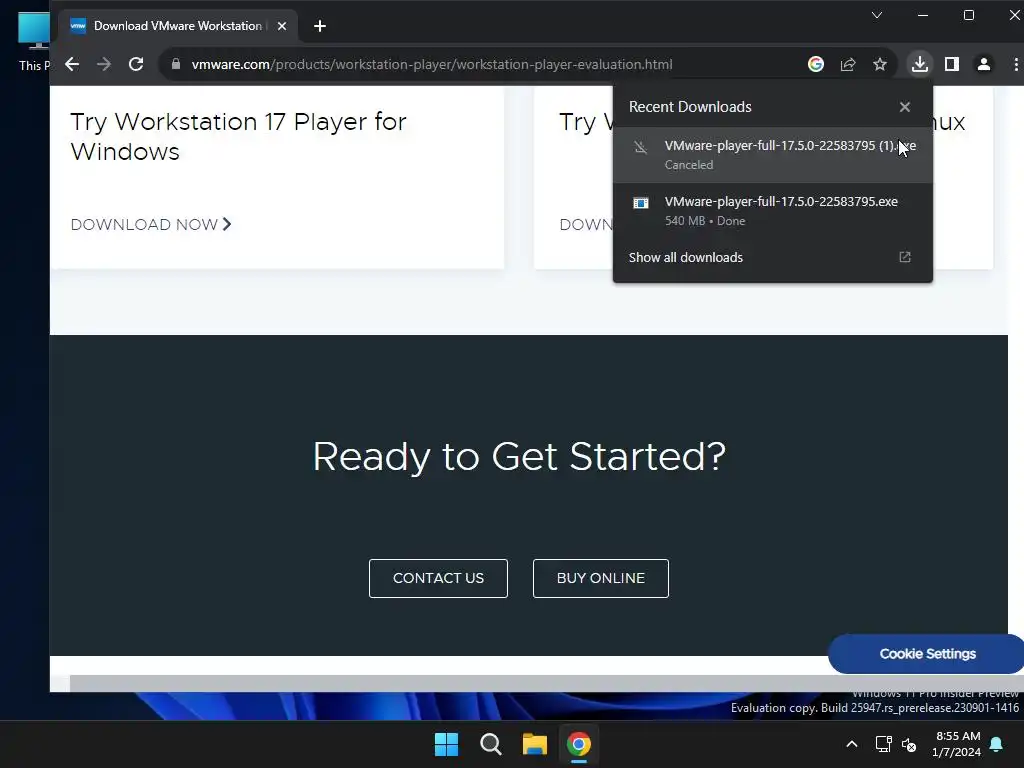Viewport: 1024px width, 768px height.
Task: Open the Chrome side panel
Action: click(x=952, y=64)
